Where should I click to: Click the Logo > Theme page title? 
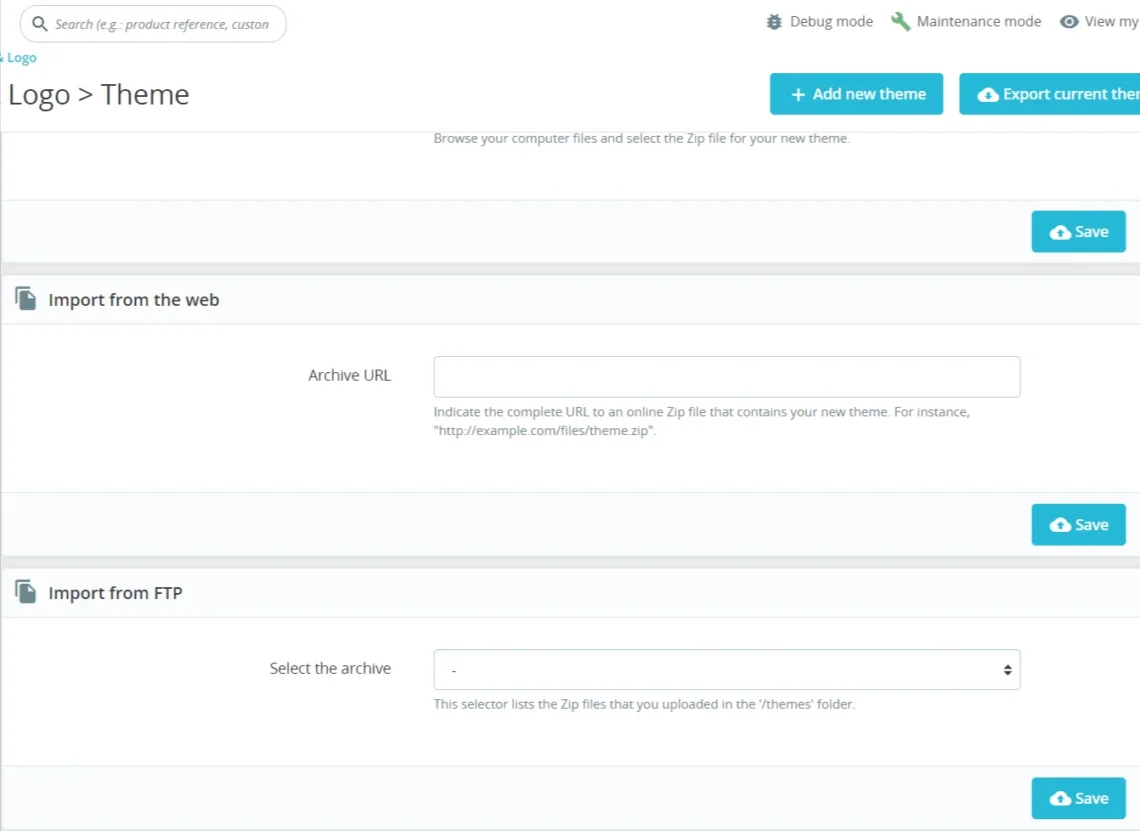(x=99, y=95)
